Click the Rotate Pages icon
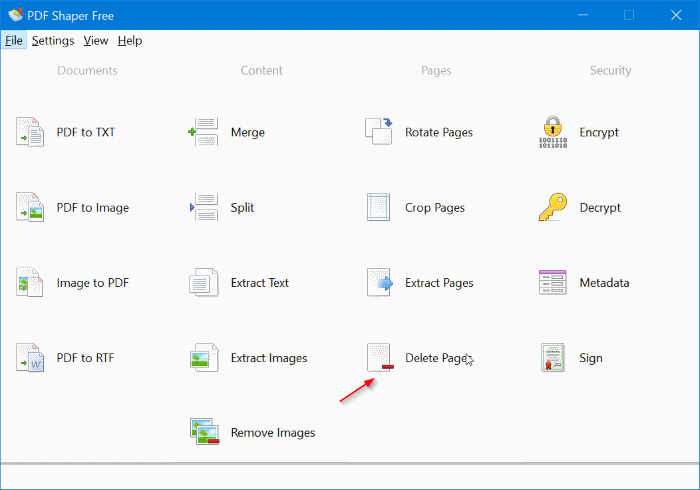 [x=379, y=132]
